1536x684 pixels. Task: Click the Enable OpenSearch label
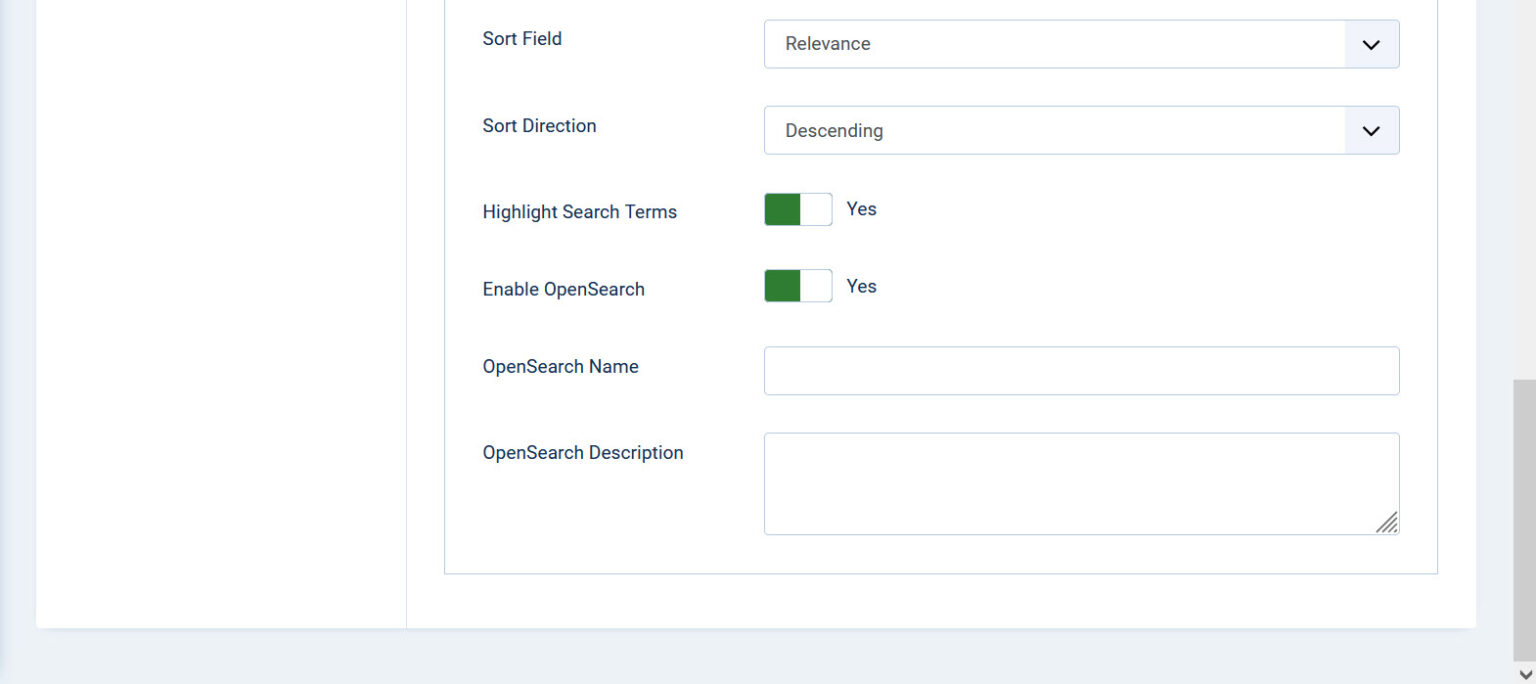pyautogui.click(x=563, y=289)
